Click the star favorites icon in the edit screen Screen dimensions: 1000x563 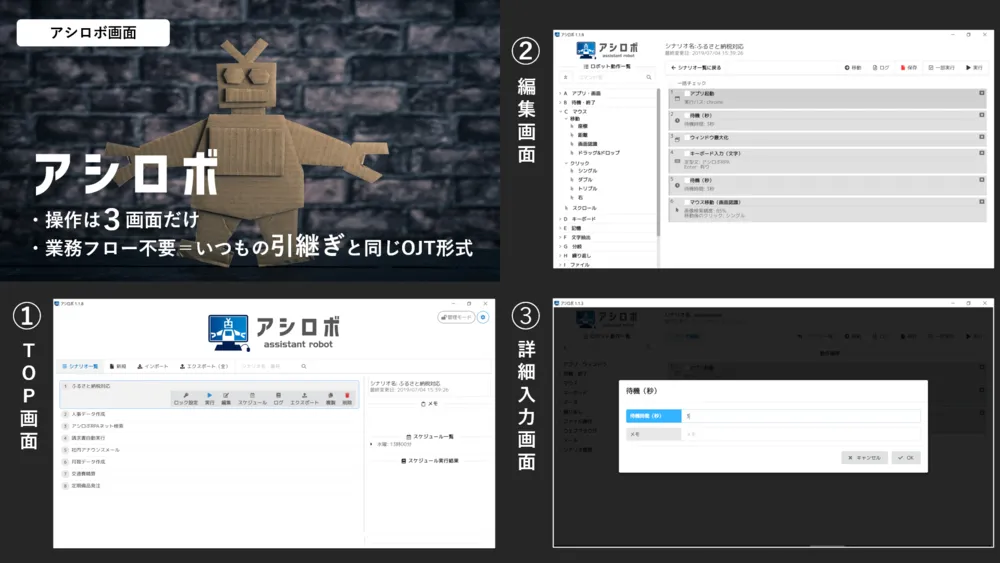(x=565, y=77)
